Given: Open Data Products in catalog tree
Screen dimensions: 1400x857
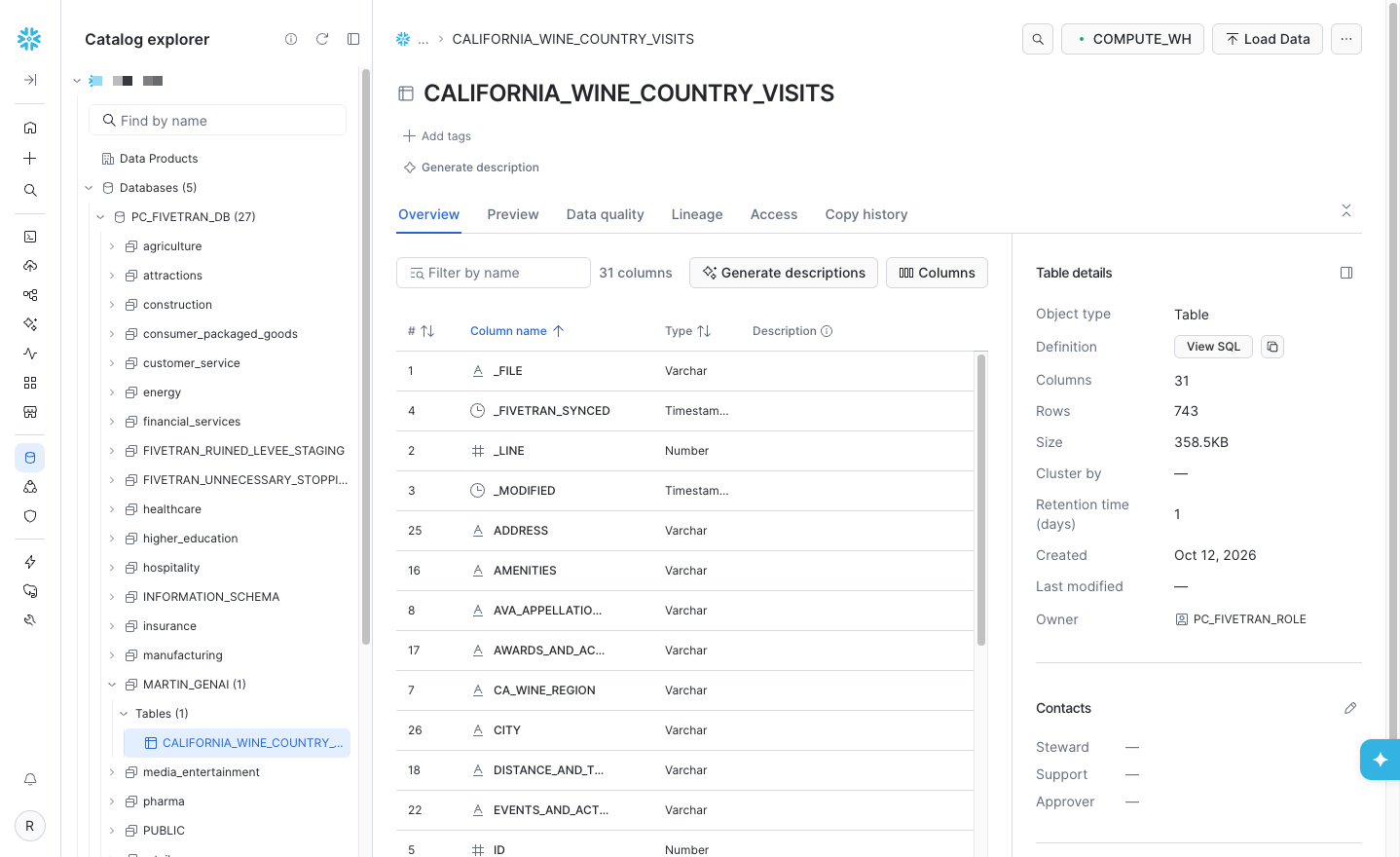Looking at the screenshot, I should point(150,159).
